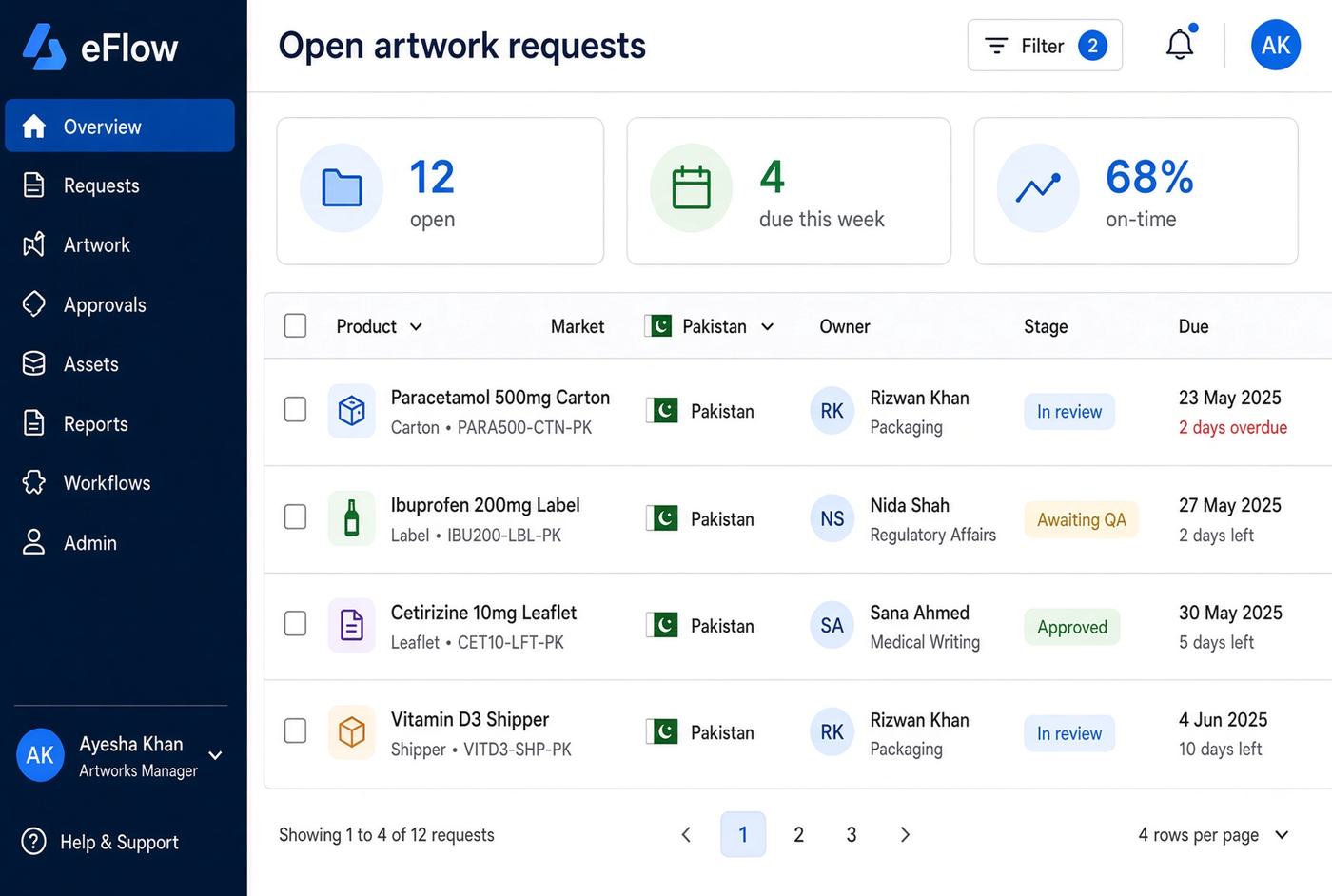Open the Admin sidebar item
This screenshot has width=1332, height=896.
[x=120, y=542]
